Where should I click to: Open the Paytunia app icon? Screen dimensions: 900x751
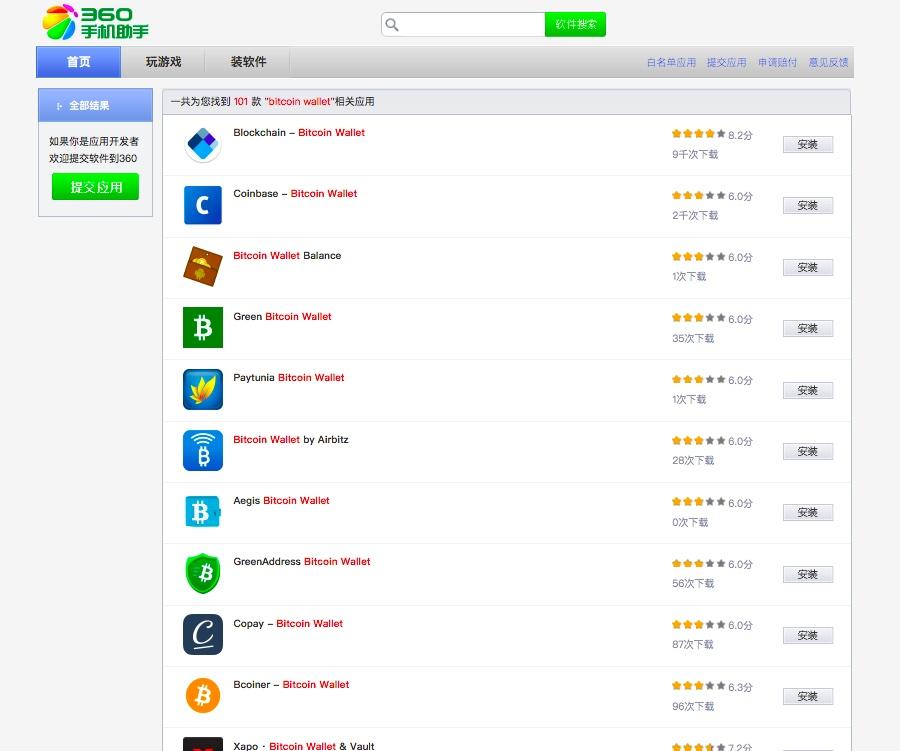tap(203, 389)
